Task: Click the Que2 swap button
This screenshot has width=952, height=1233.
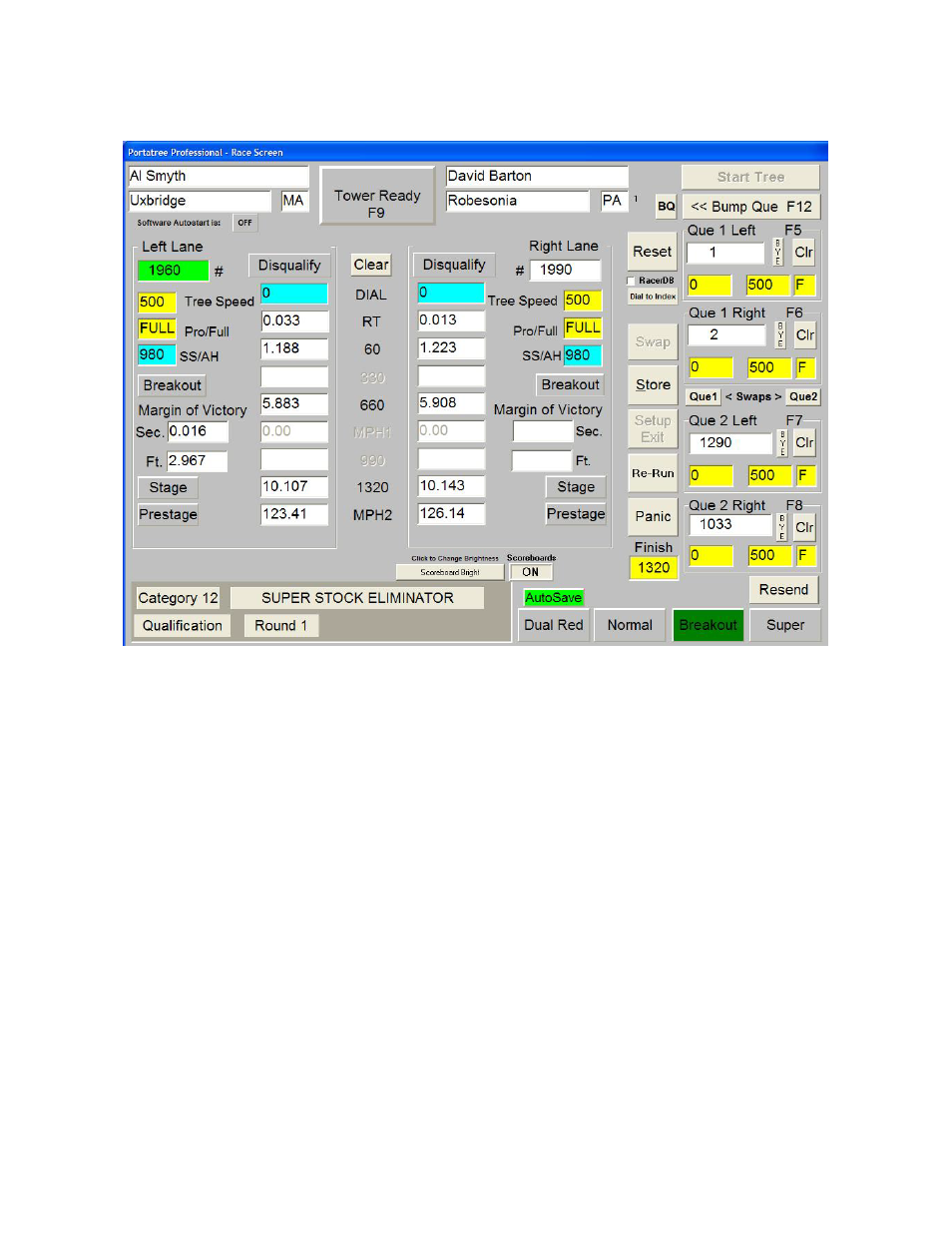Action: 802,396
